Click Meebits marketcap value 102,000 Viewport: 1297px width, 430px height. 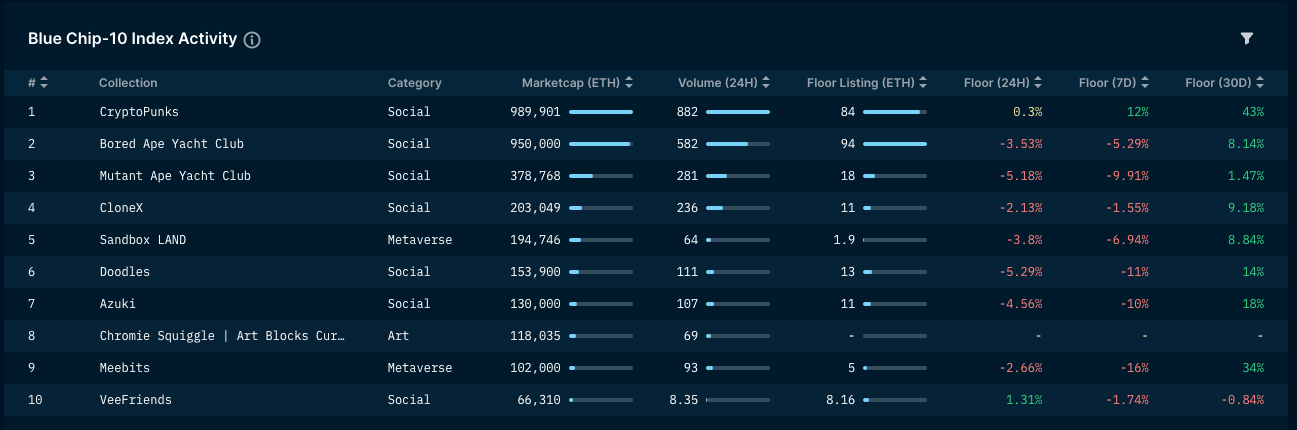535,368
